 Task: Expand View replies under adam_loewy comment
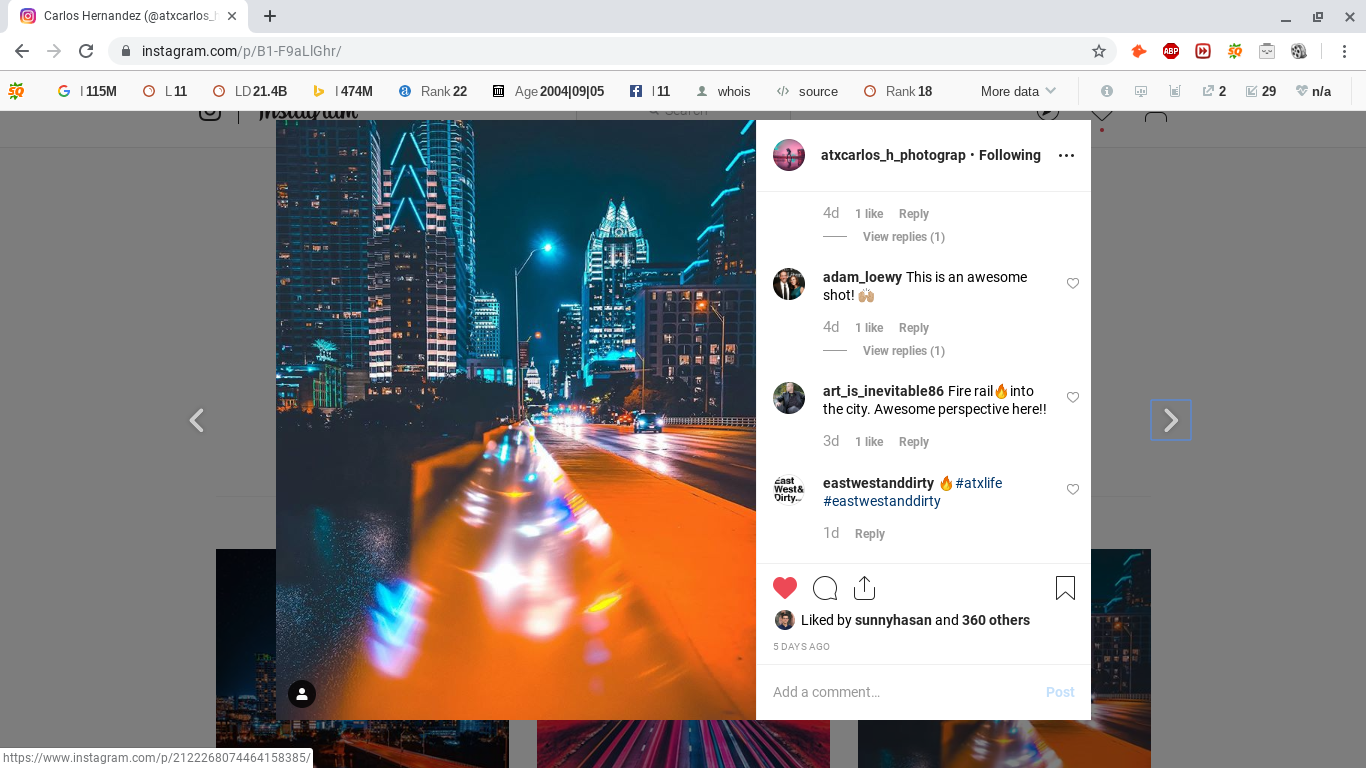pyautogui.click(x=904, y=351)
